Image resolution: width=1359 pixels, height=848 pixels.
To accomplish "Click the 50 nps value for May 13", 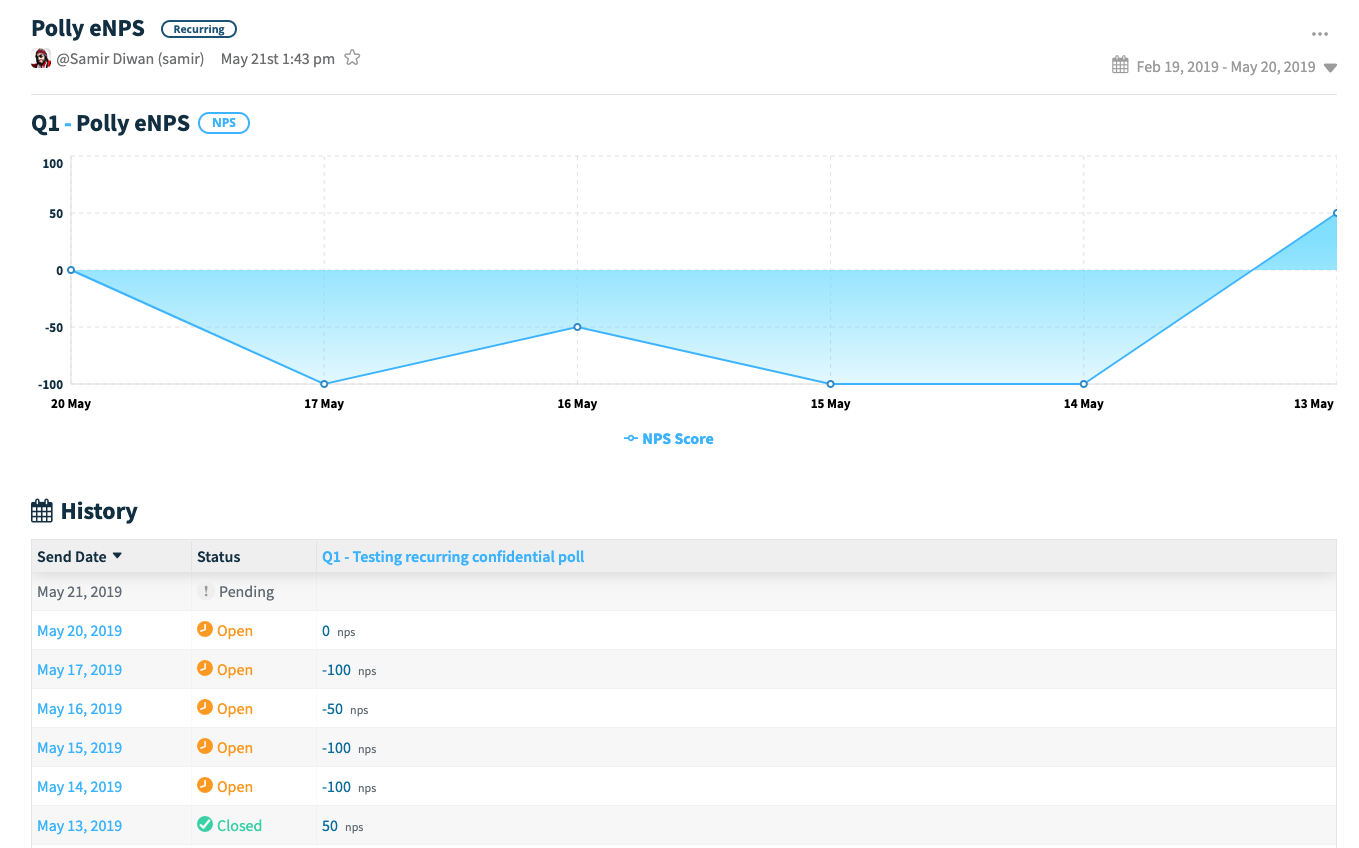I will coord(343,826).
